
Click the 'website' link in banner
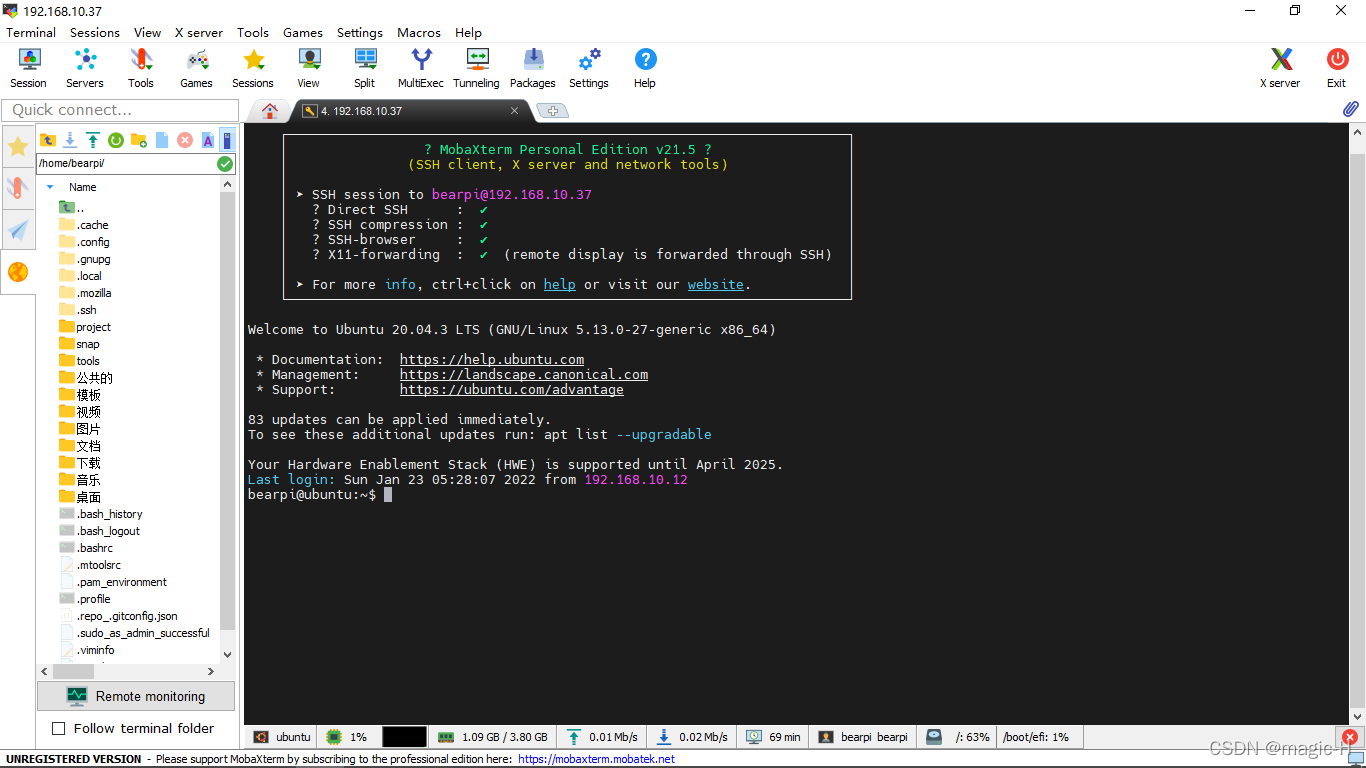pos(716,284)
